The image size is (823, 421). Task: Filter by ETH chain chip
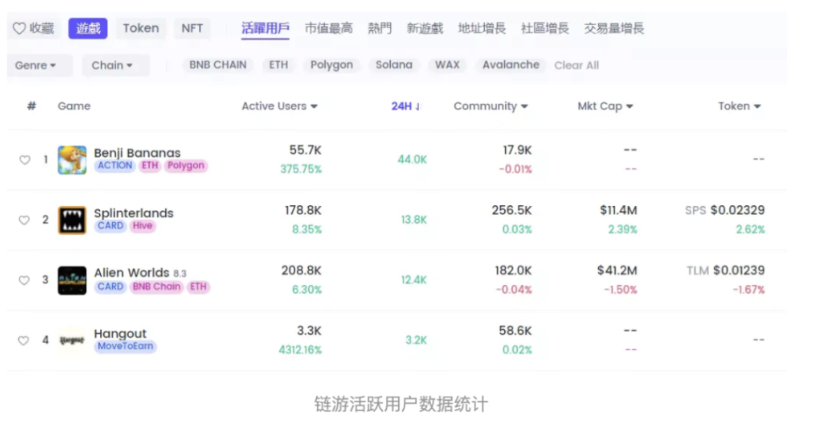coord(278,65)
